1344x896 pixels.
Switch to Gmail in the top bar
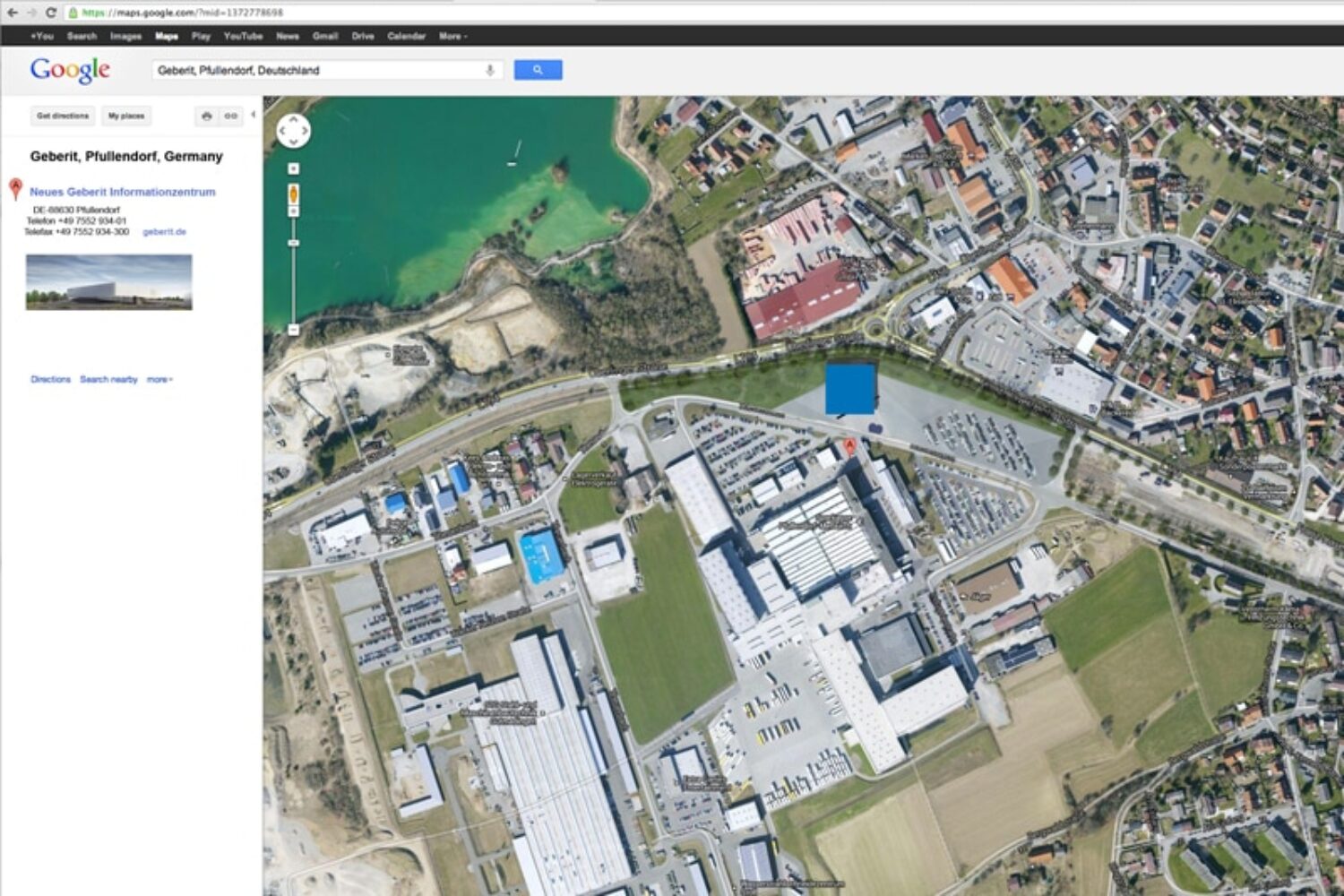point(324,36)
